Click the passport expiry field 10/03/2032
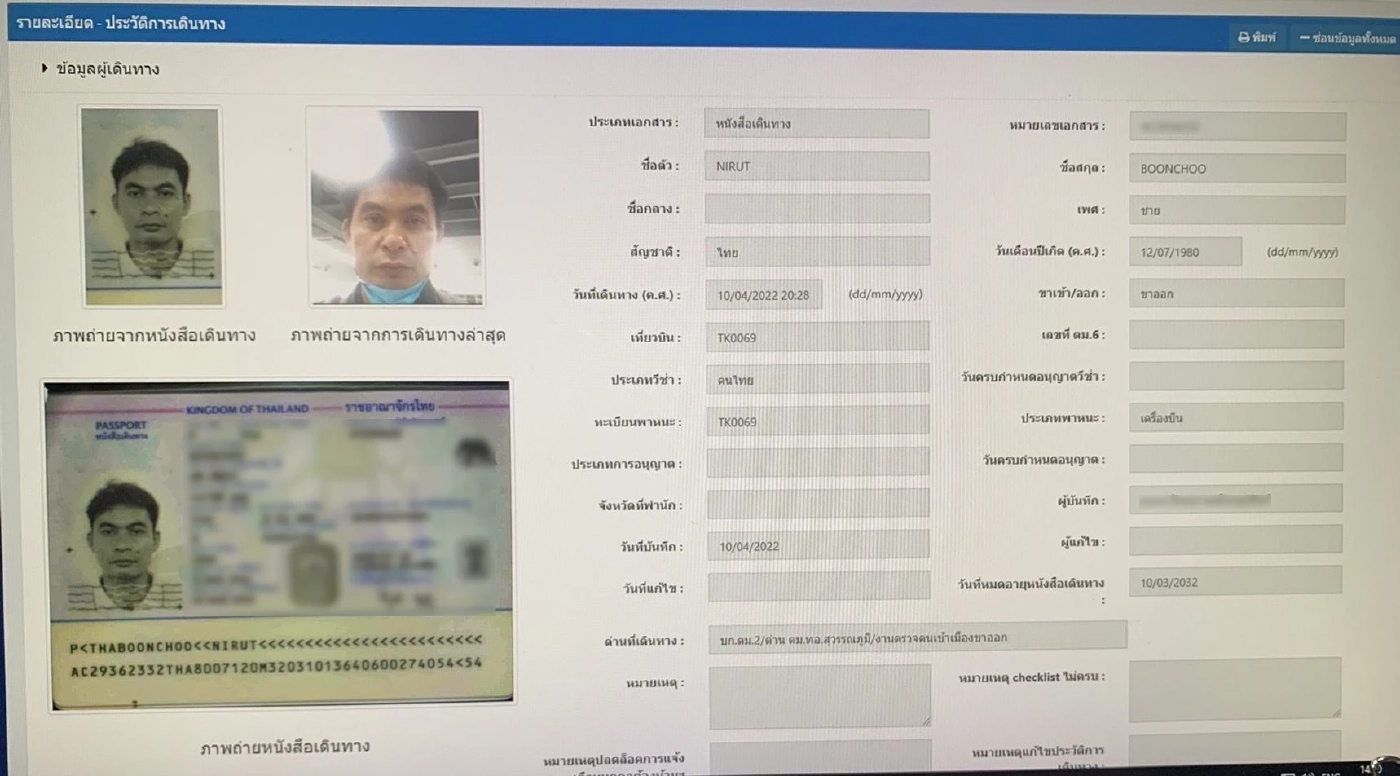This screenshot has width=1400, height=776. point(1234,582)
